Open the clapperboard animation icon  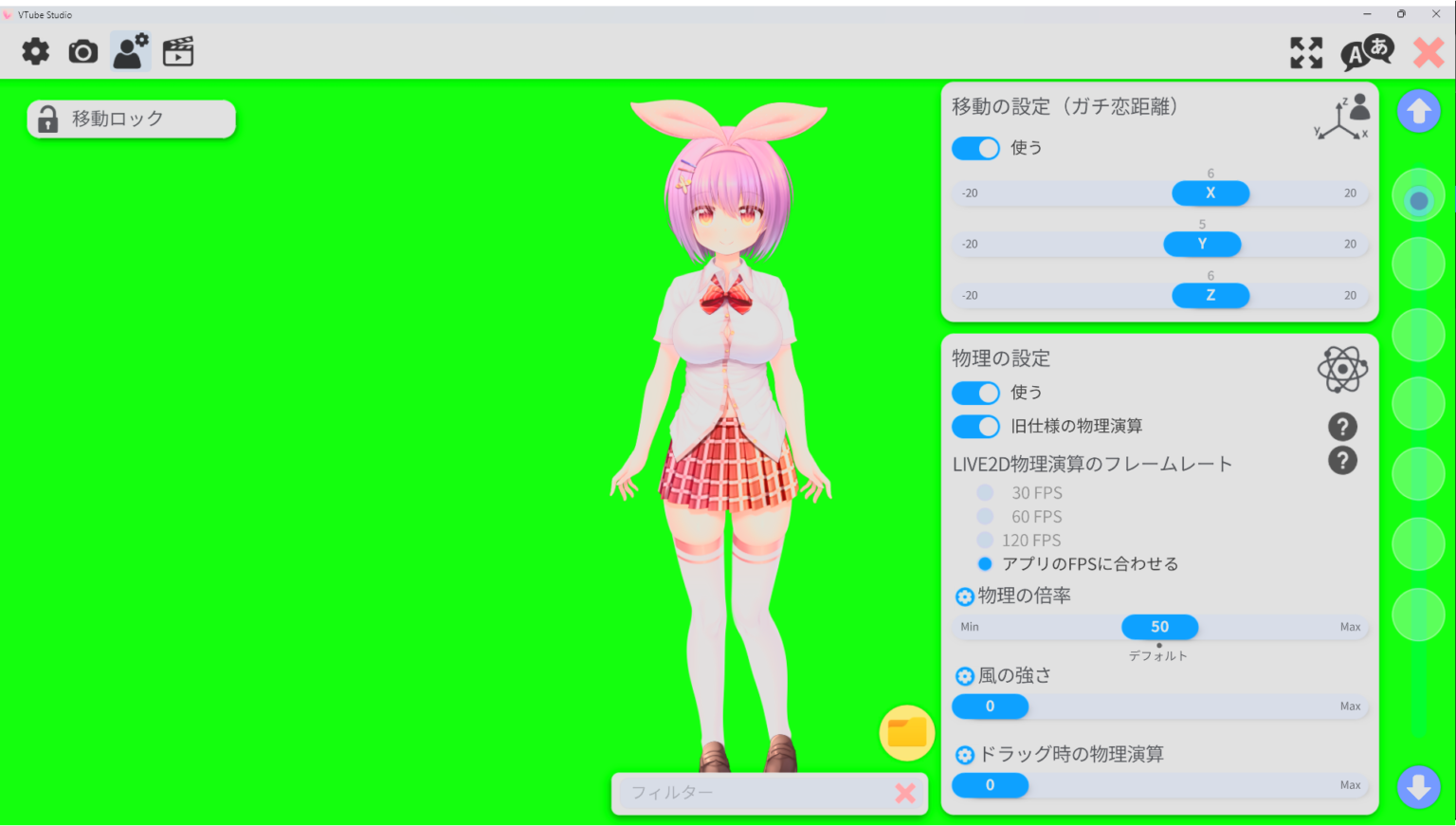[x=178, y=51]
